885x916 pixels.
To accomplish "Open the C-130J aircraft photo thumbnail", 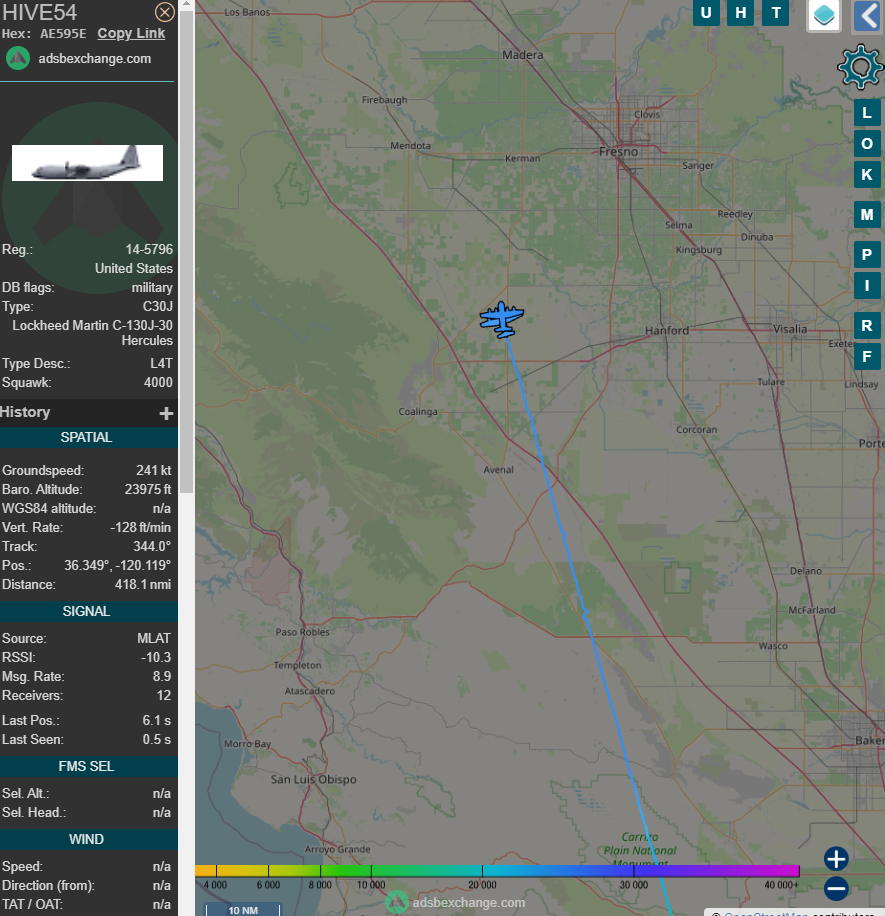I will click(x=87, y=163).
